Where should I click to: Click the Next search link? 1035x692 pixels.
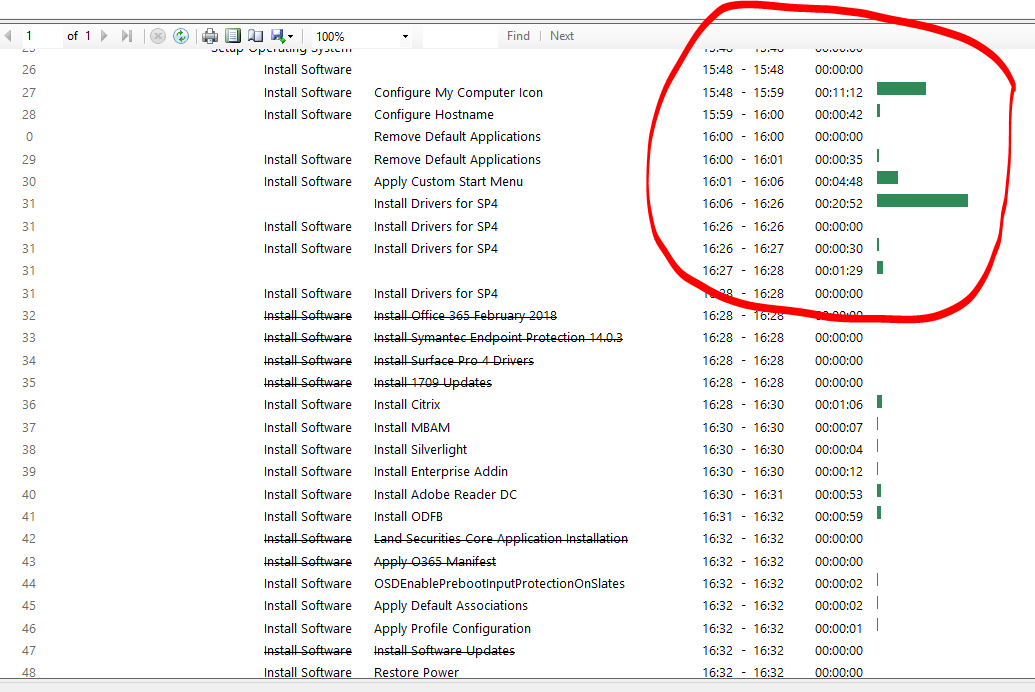click(x=562, y=36)
